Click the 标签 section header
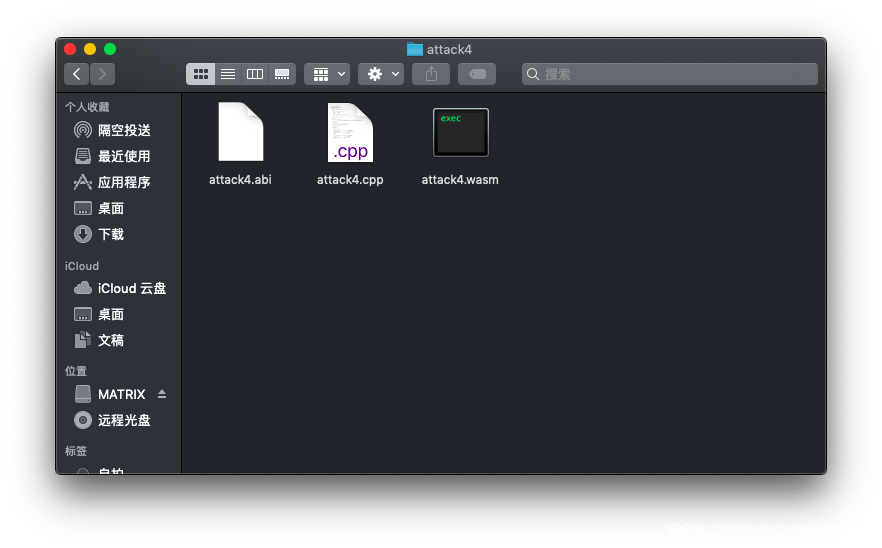Viewport: 882px width, 548px height. [x=76, y=451]
